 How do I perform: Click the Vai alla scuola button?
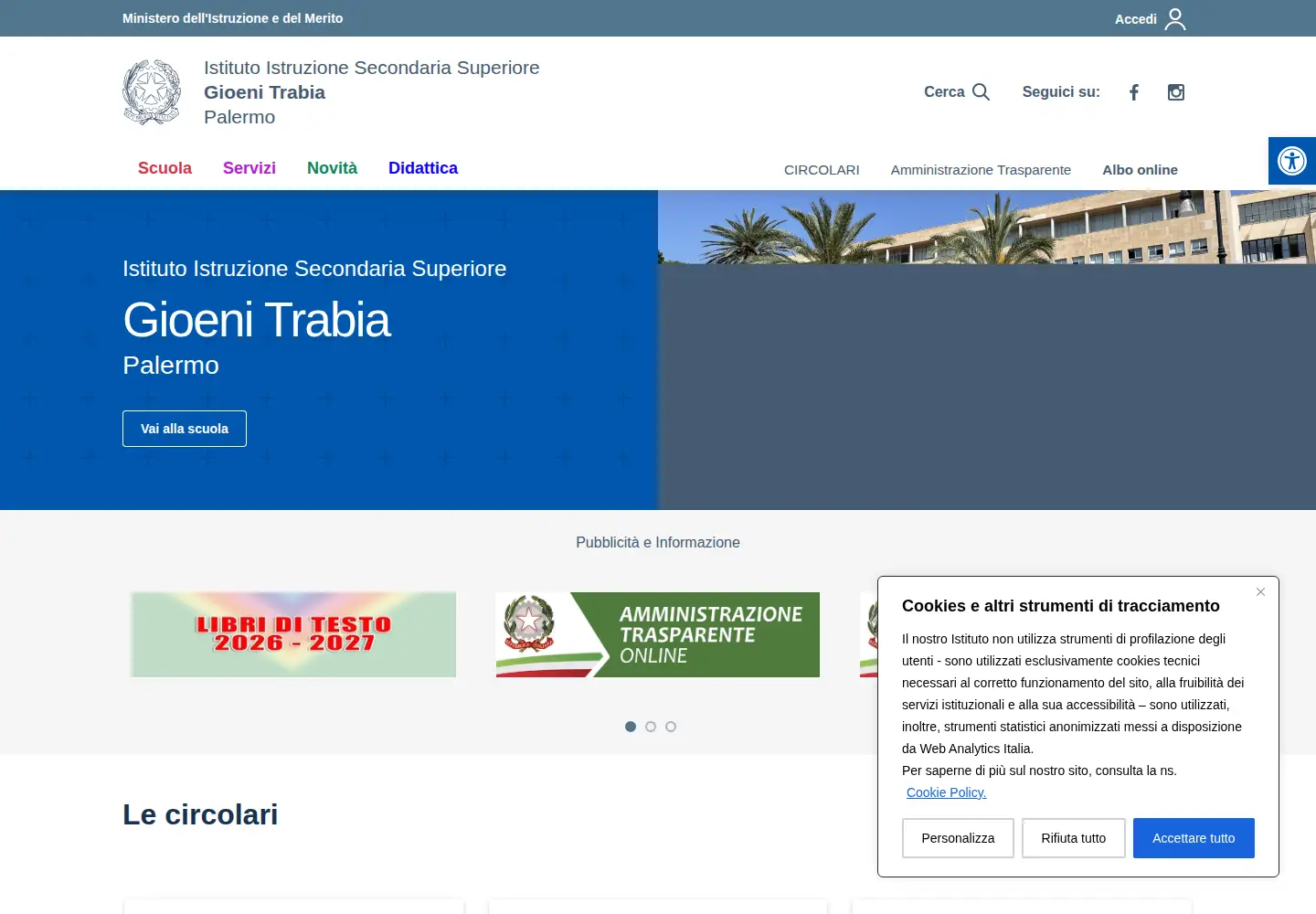click(x=185, y=429)
